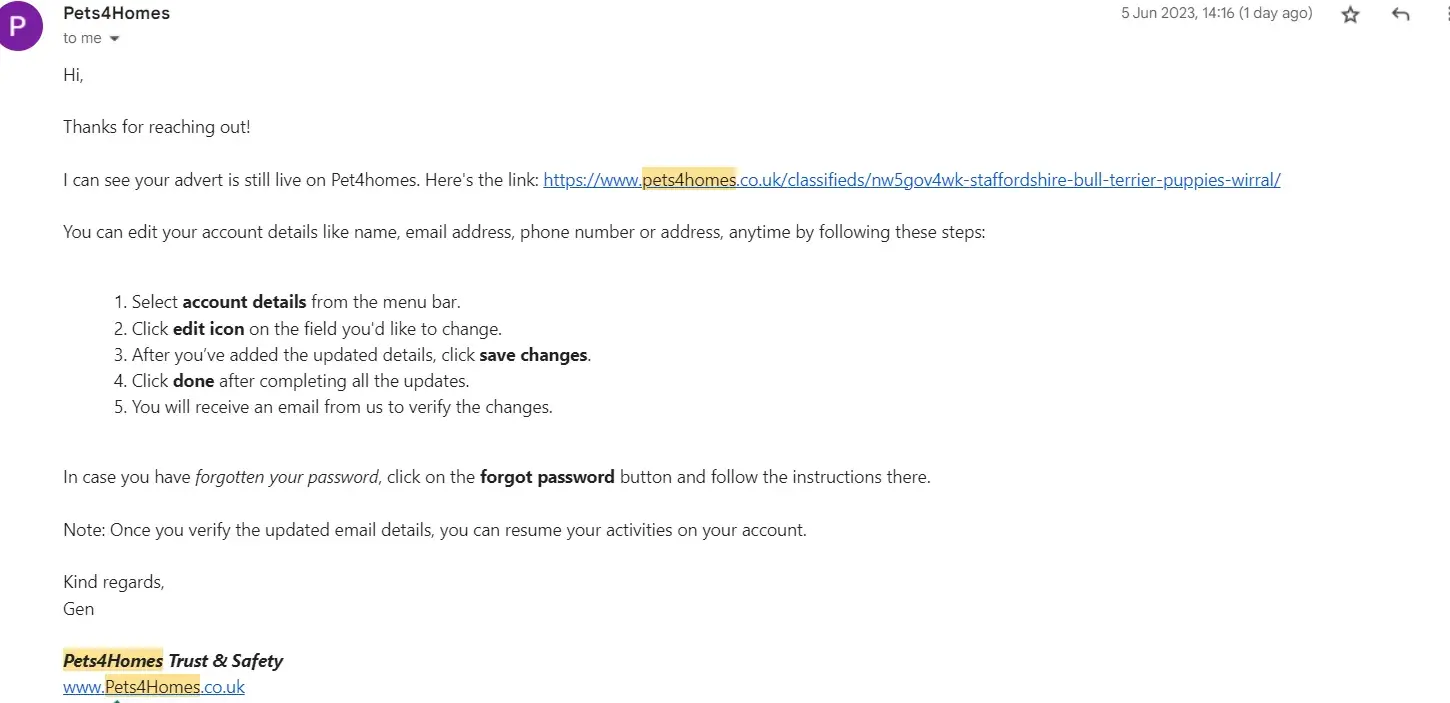
Task: Click step 5 about receiving a verification email
Action: point(342,407)
